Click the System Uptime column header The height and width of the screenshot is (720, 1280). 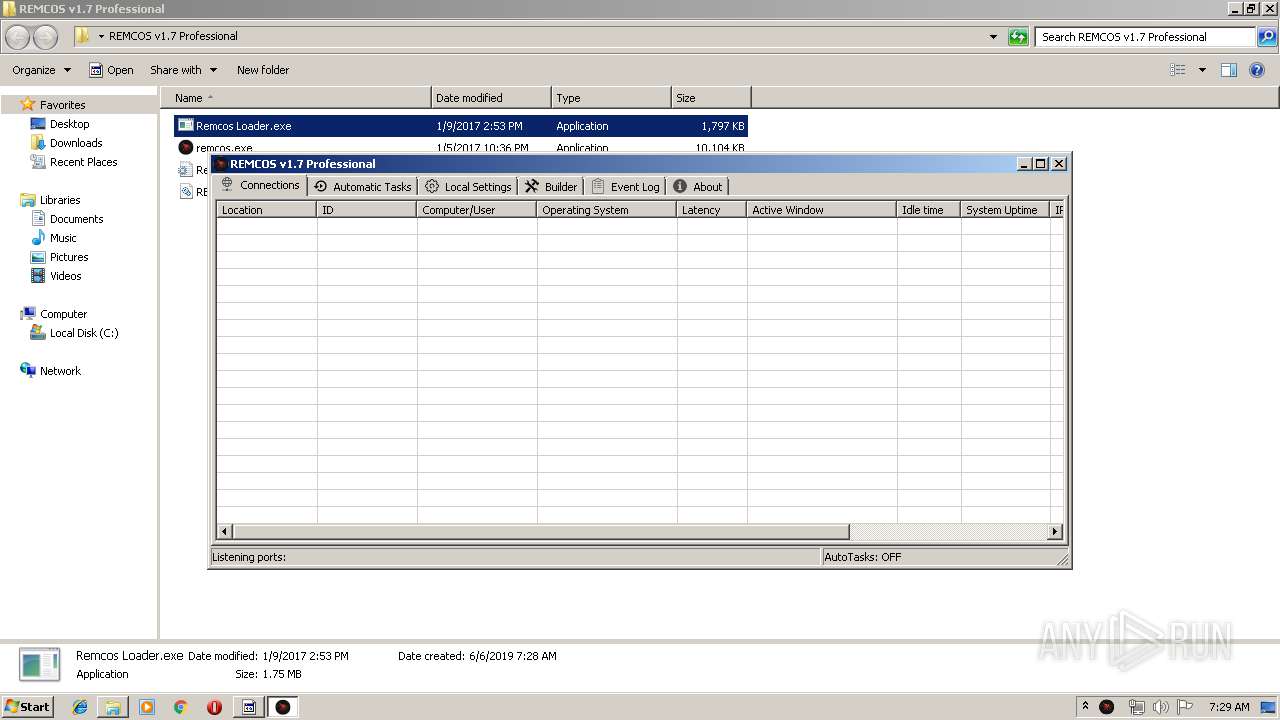coord(1006,210)
